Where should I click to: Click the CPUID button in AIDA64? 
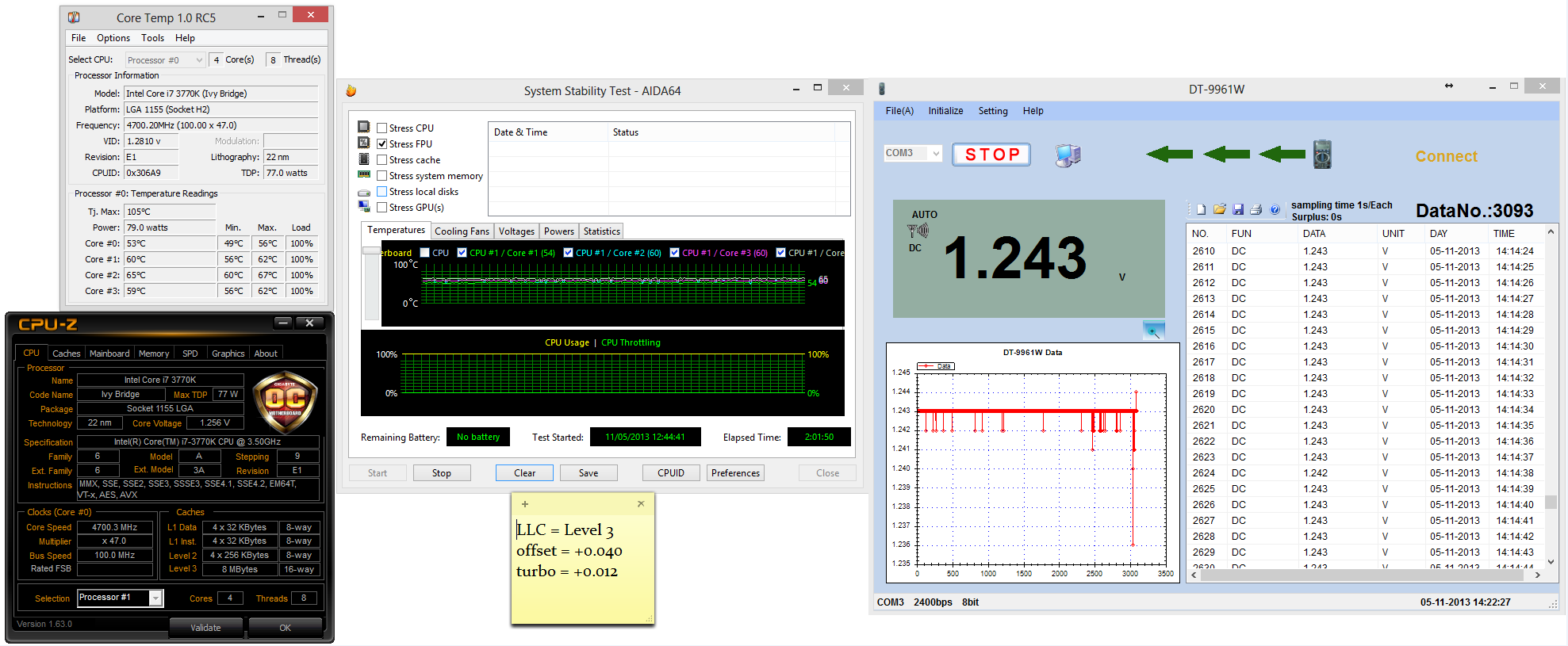tap(671, 473)
